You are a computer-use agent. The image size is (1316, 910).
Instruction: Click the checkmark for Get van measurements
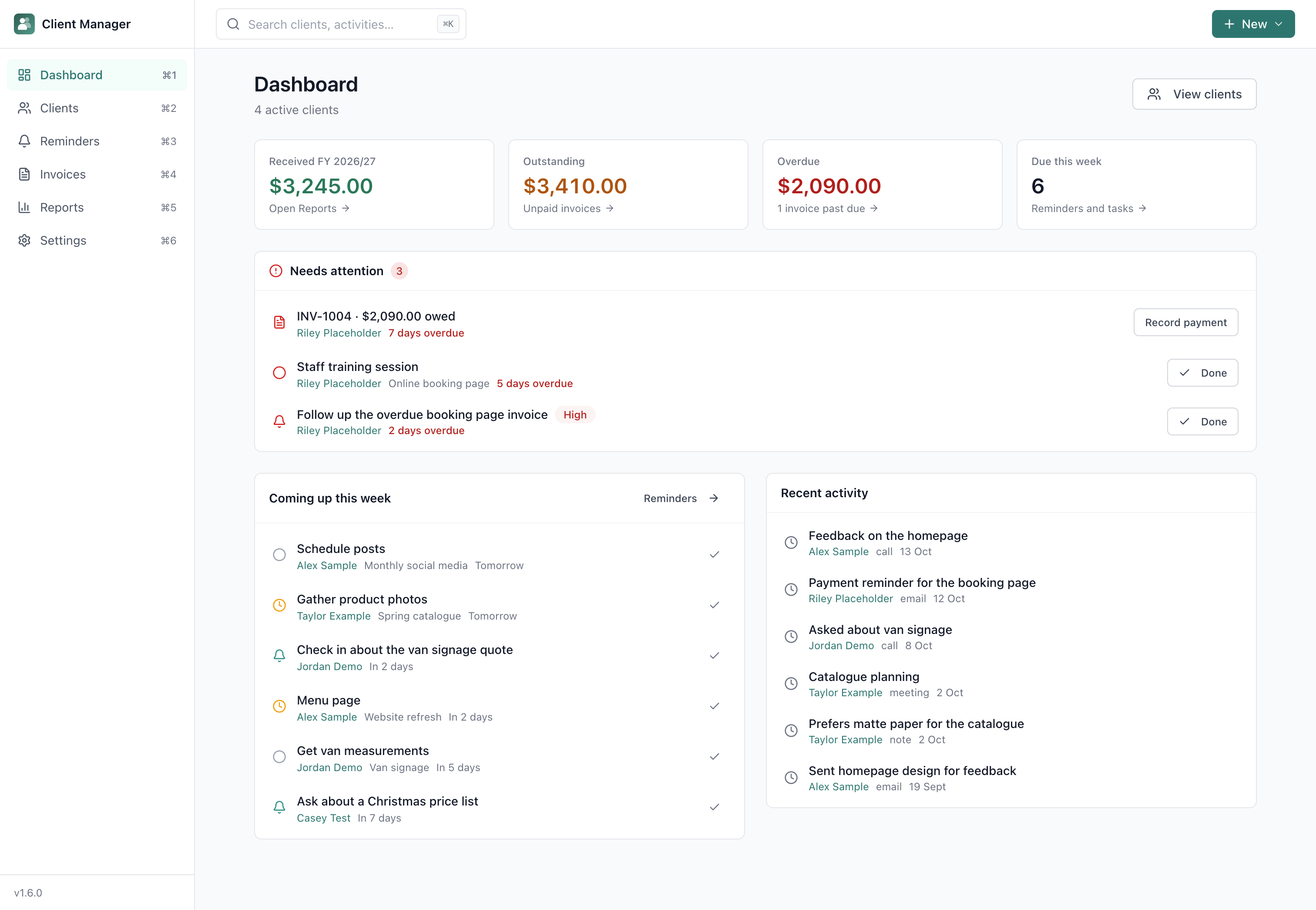tap(714, 757)
